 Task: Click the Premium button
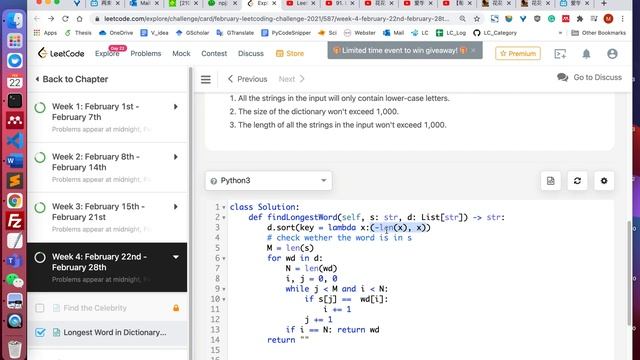(x=518, y=53)
